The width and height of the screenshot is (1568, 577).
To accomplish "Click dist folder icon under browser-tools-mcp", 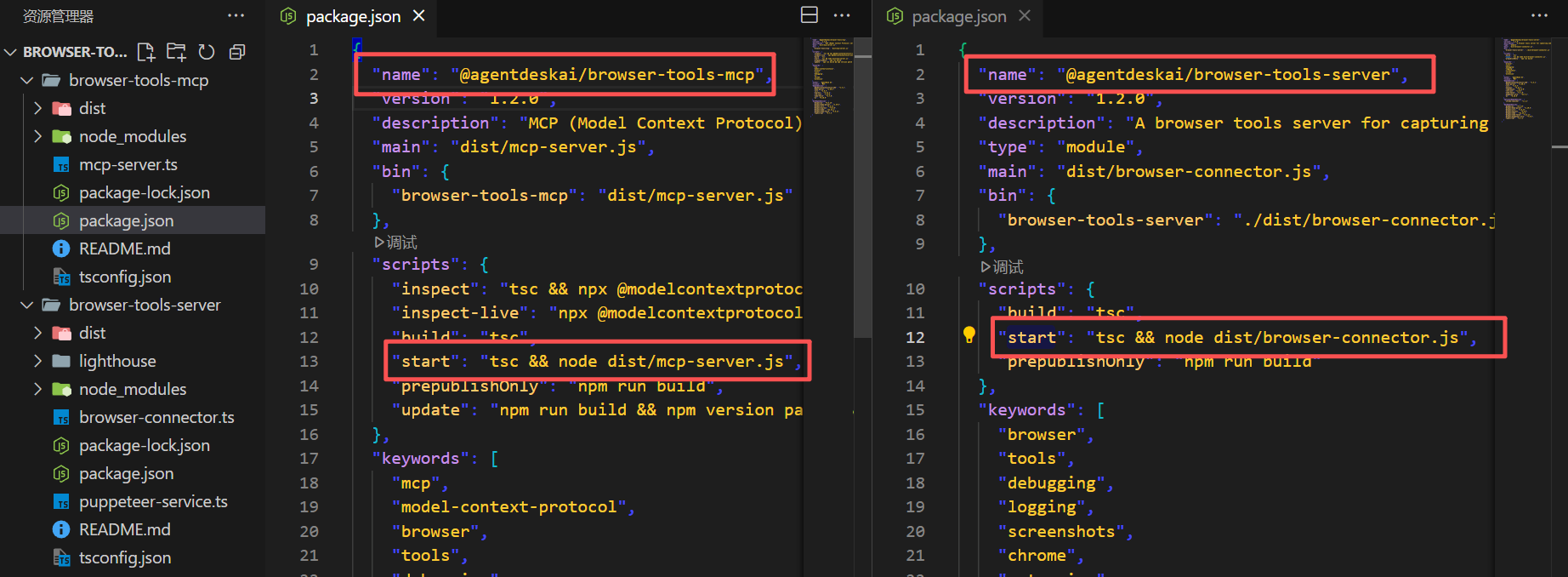I will pyautogui.click(x=61, y=108).
